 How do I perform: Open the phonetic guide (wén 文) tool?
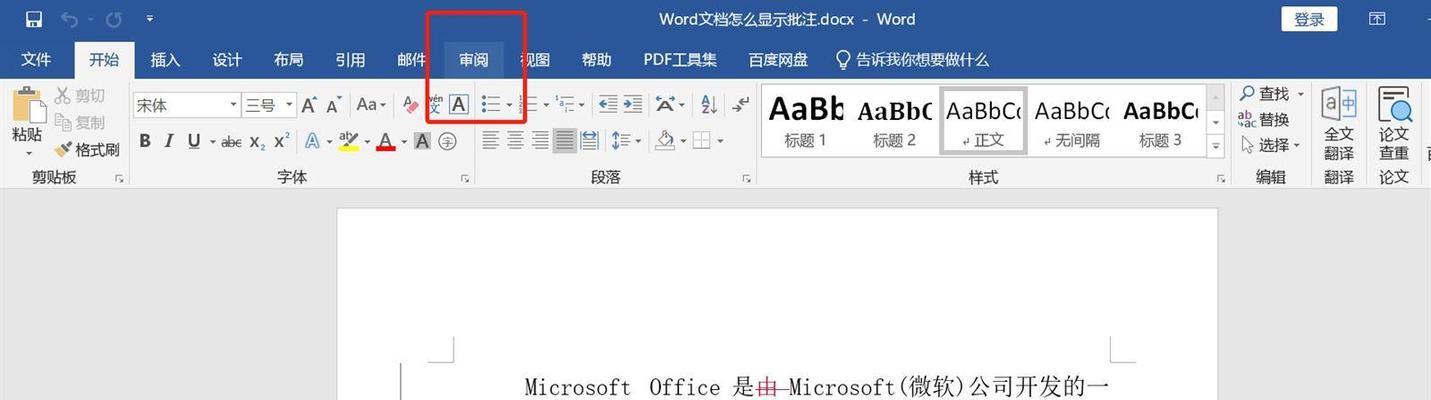click(x=435, y=105)
